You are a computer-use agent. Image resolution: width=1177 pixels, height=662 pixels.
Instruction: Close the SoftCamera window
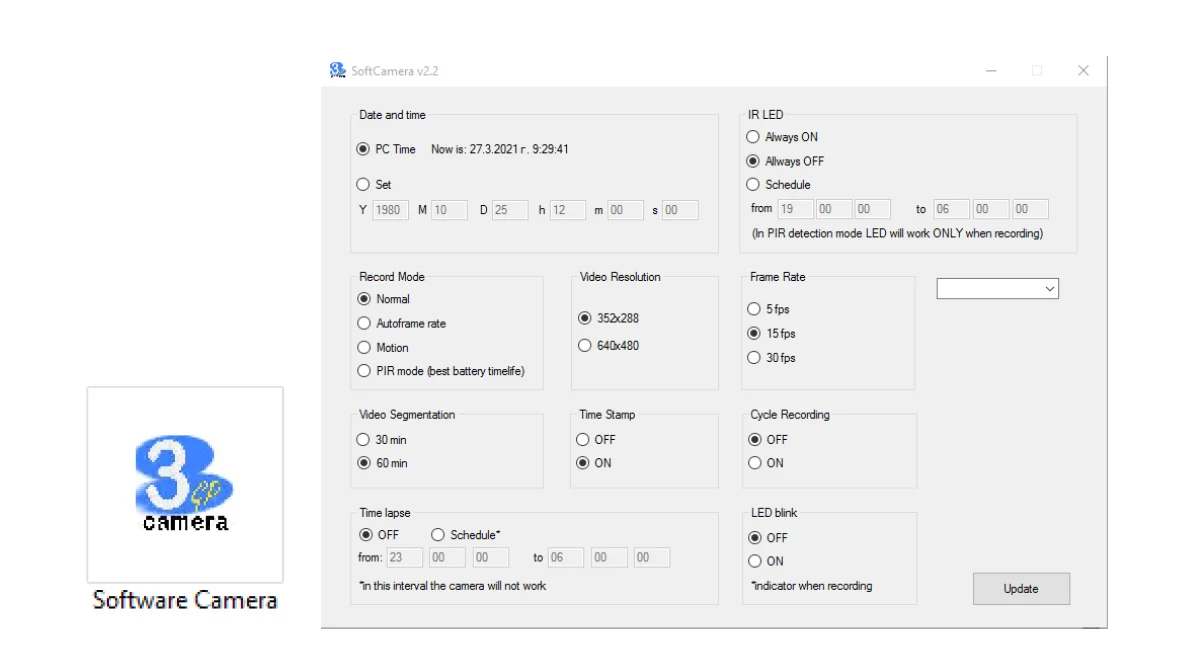click(1083, 71)
